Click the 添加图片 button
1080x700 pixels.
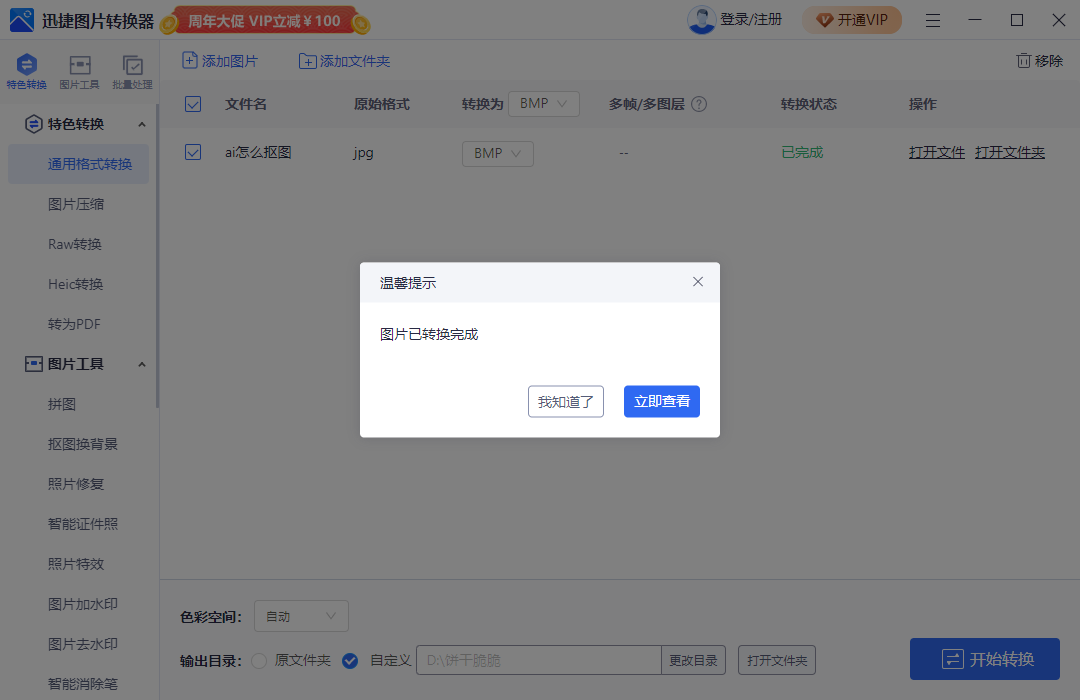(220, 61)
